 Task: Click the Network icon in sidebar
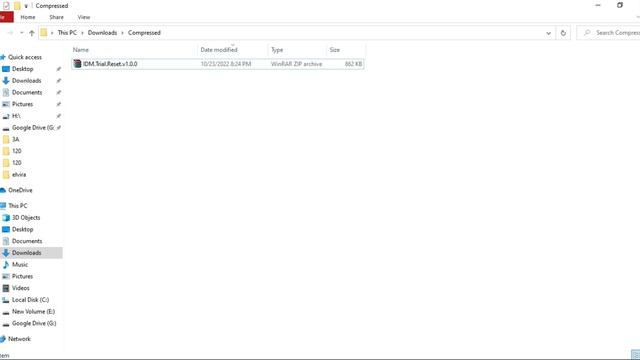pos(3,339)
